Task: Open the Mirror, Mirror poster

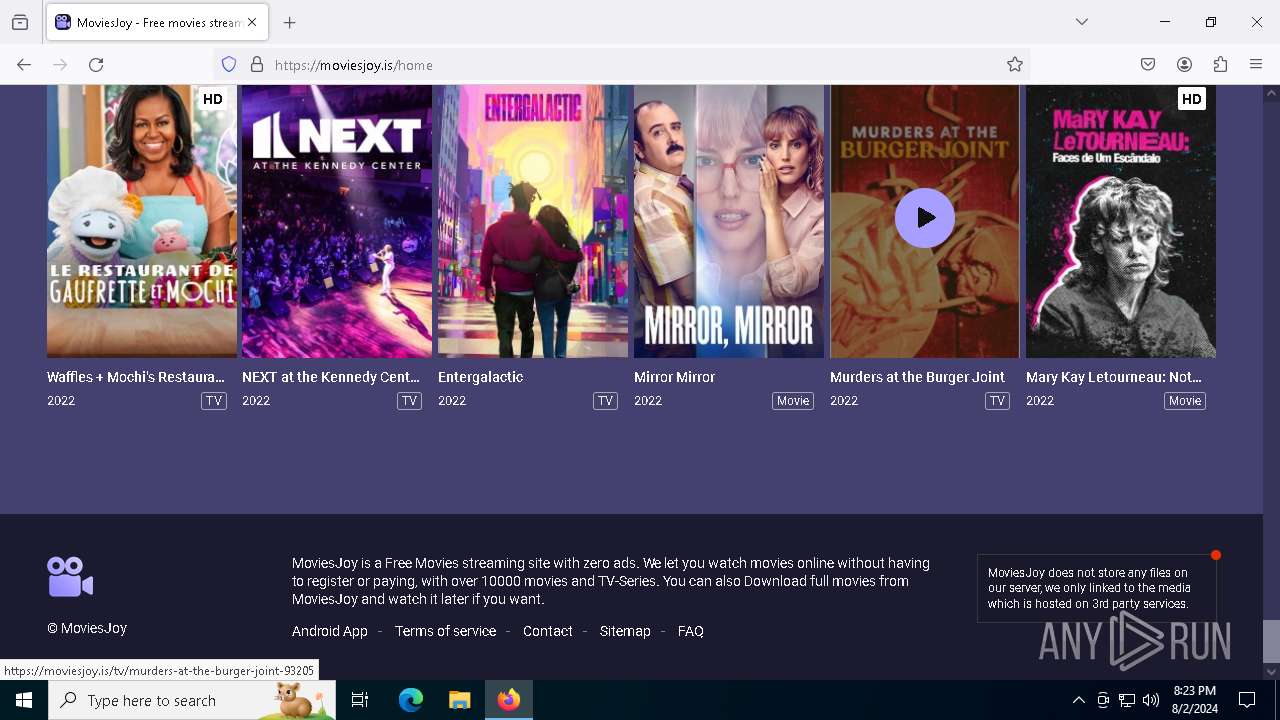Action: click(x=729, y=221)
